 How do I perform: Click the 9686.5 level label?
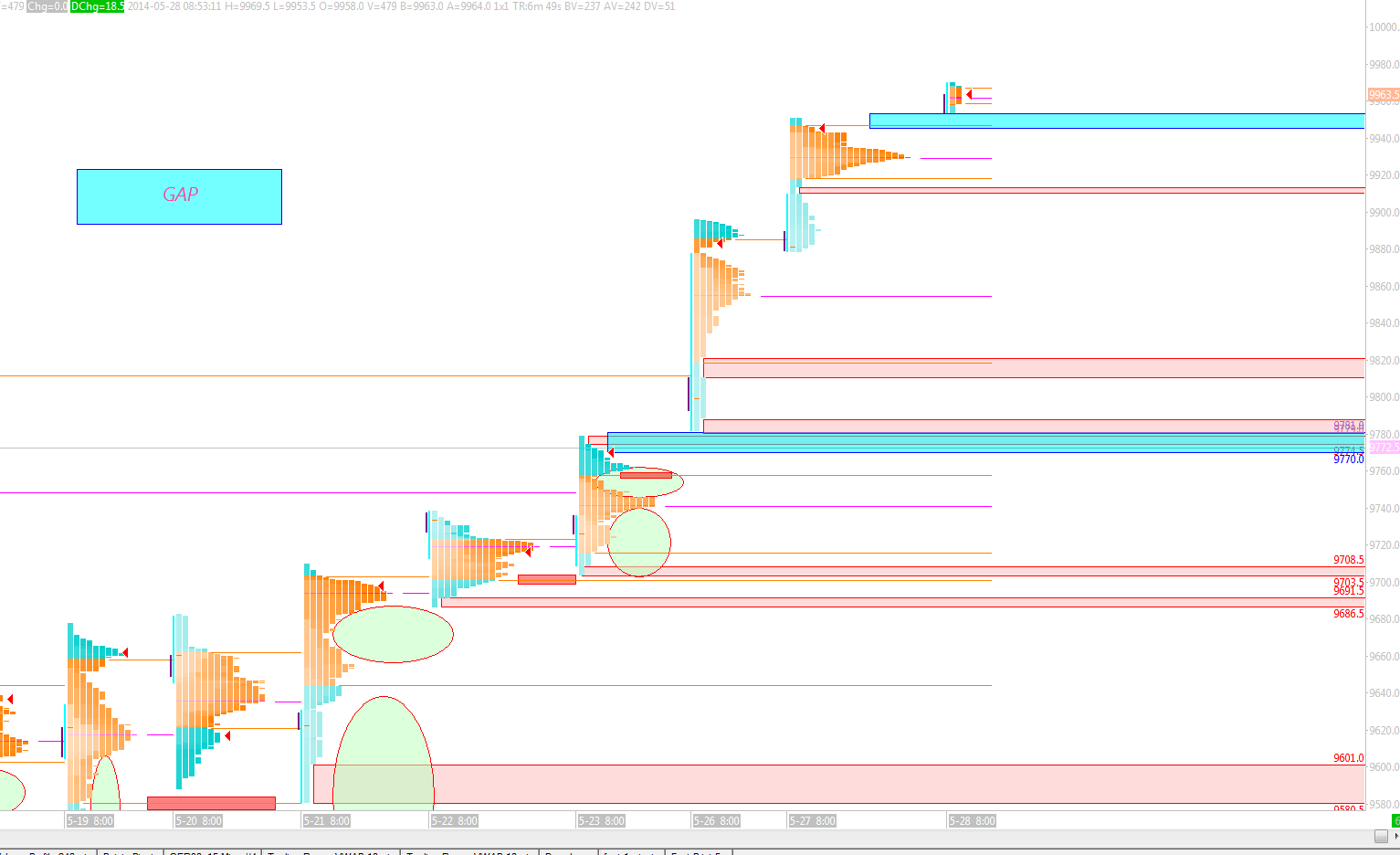[1349, 614]
